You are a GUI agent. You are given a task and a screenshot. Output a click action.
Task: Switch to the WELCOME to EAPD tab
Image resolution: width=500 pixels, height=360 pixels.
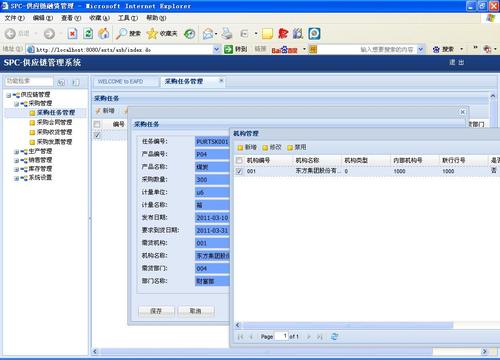pyautogui.click(x=125, y=82)
